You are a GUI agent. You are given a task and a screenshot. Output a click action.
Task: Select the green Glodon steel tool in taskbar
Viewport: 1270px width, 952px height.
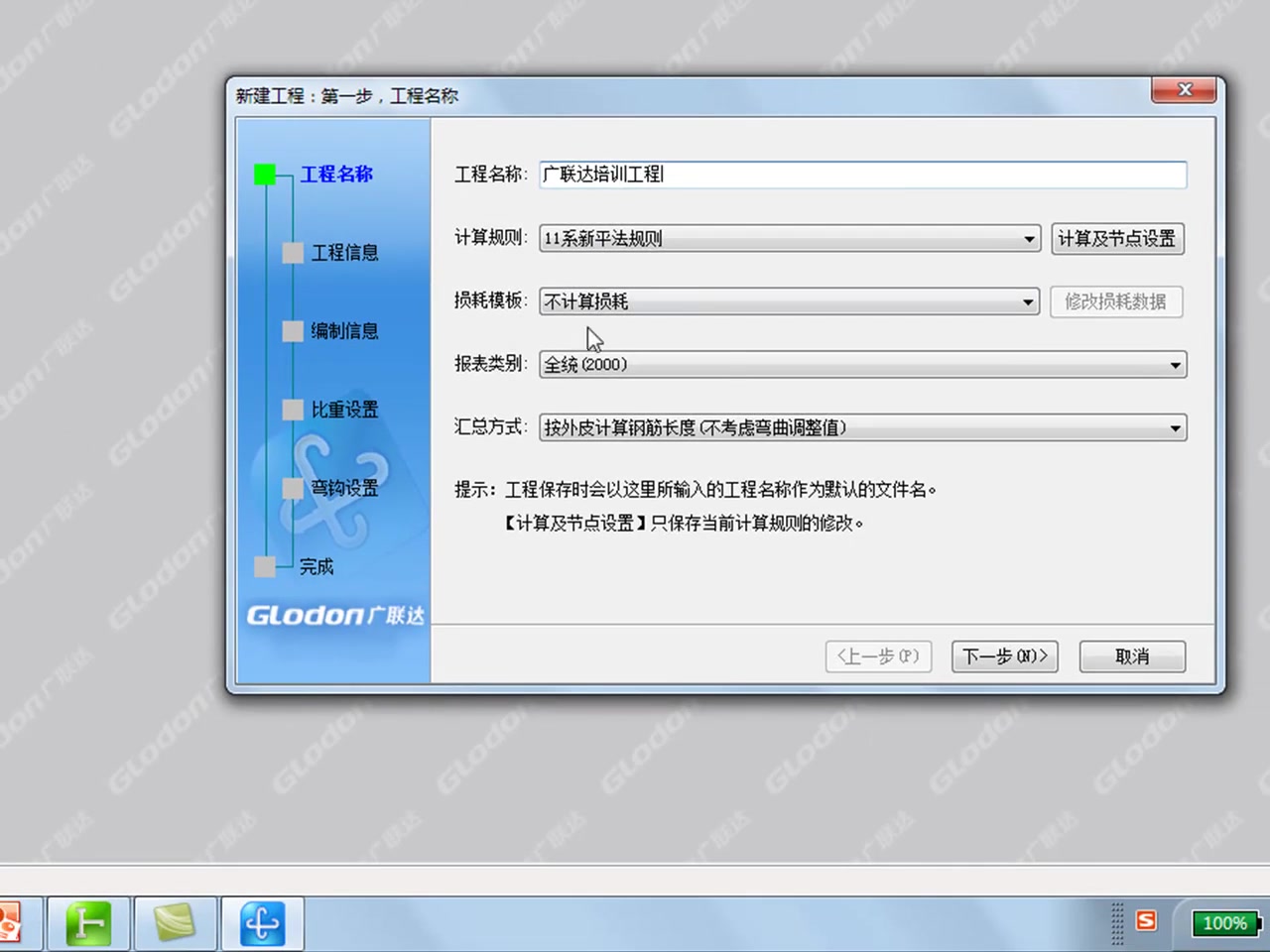(x=87, y=922)
